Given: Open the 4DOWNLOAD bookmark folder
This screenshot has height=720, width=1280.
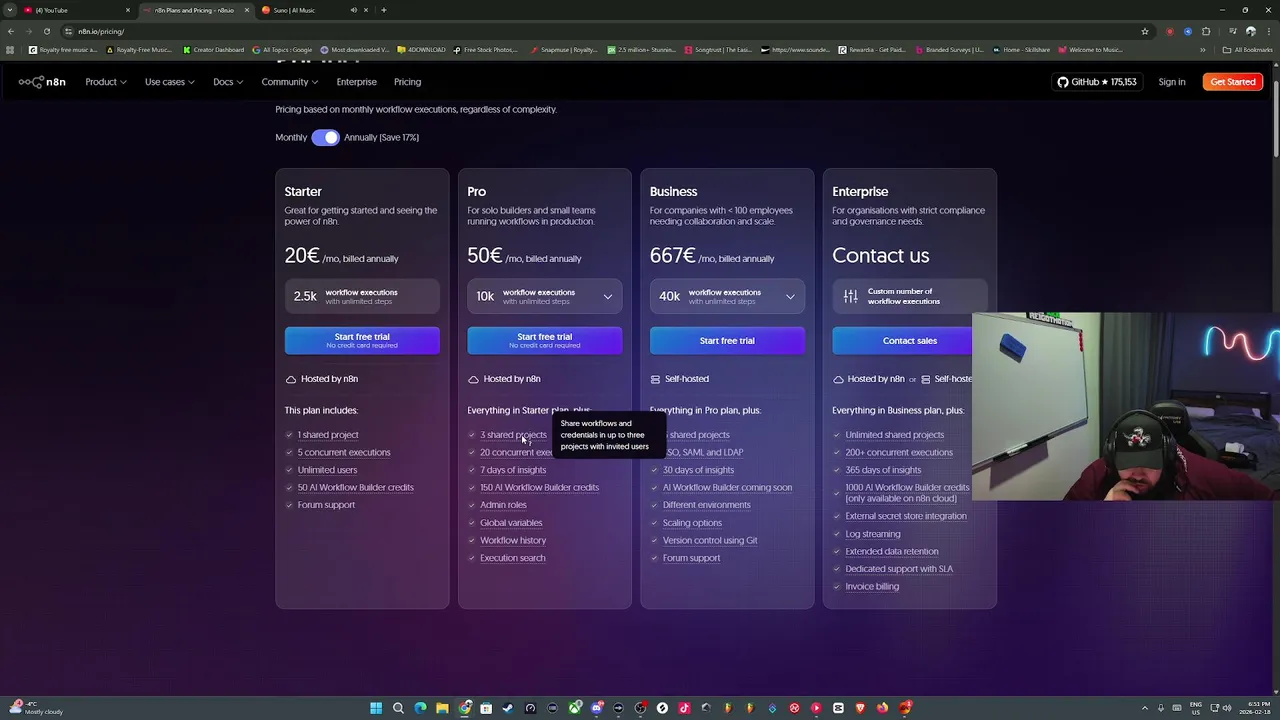Looking at the screenshot, I should click(421, 50).
